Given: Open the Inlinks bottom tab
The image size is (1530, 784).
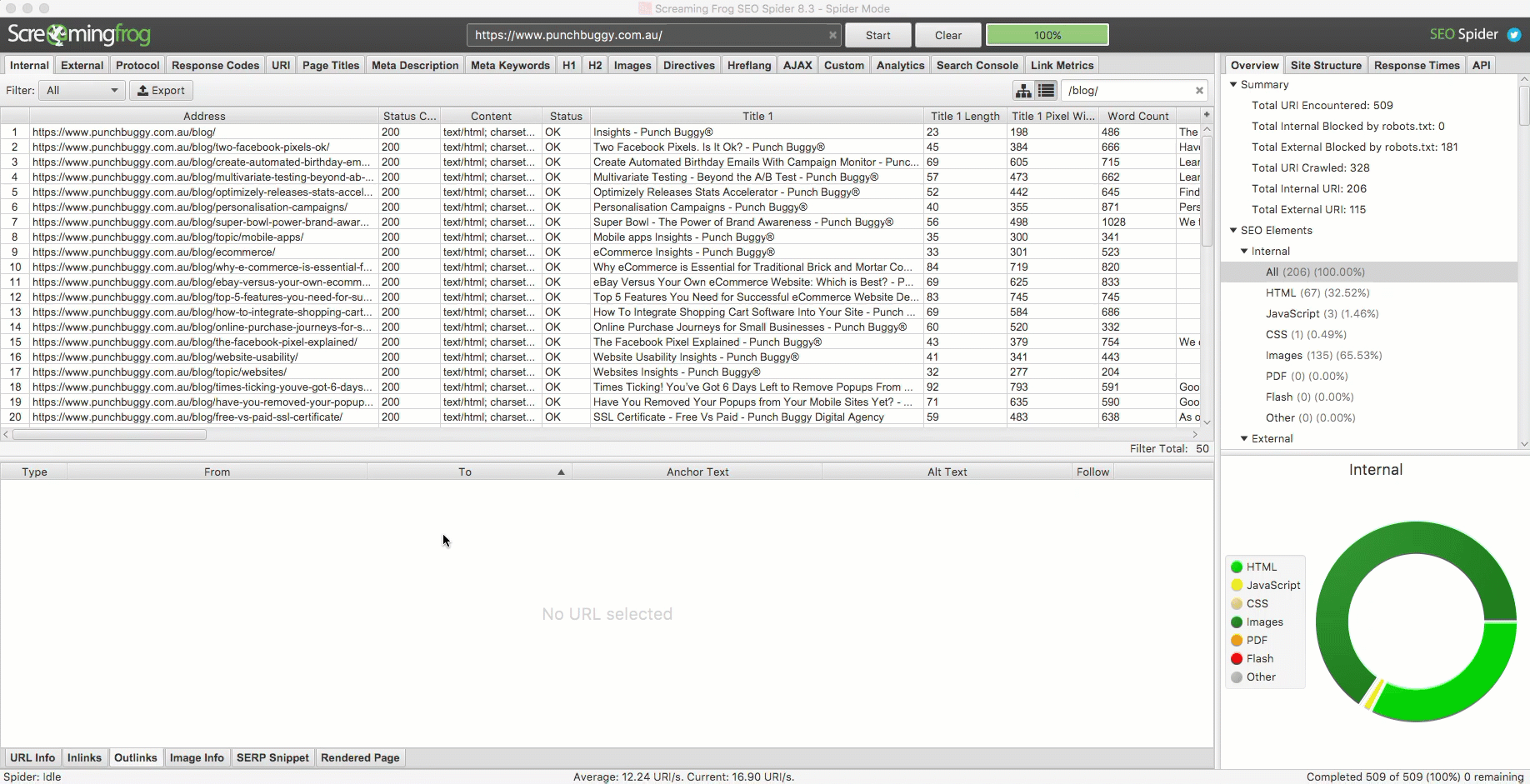Looking at the screenshot, I should [84, 757].
